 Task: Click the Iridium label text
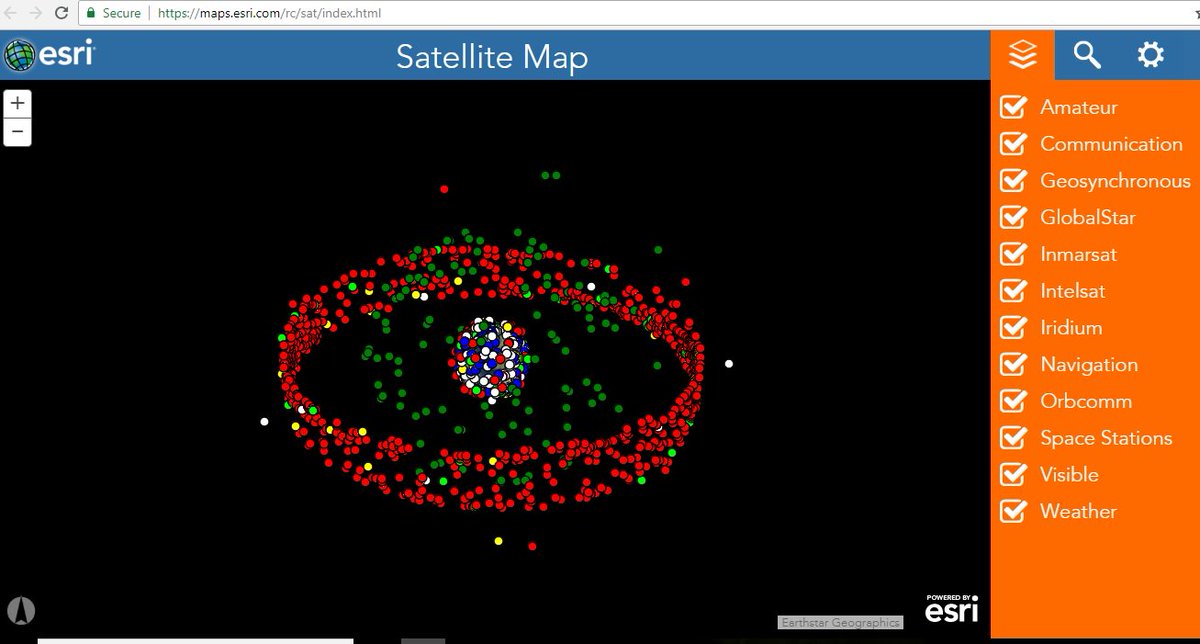[1071, 327]
